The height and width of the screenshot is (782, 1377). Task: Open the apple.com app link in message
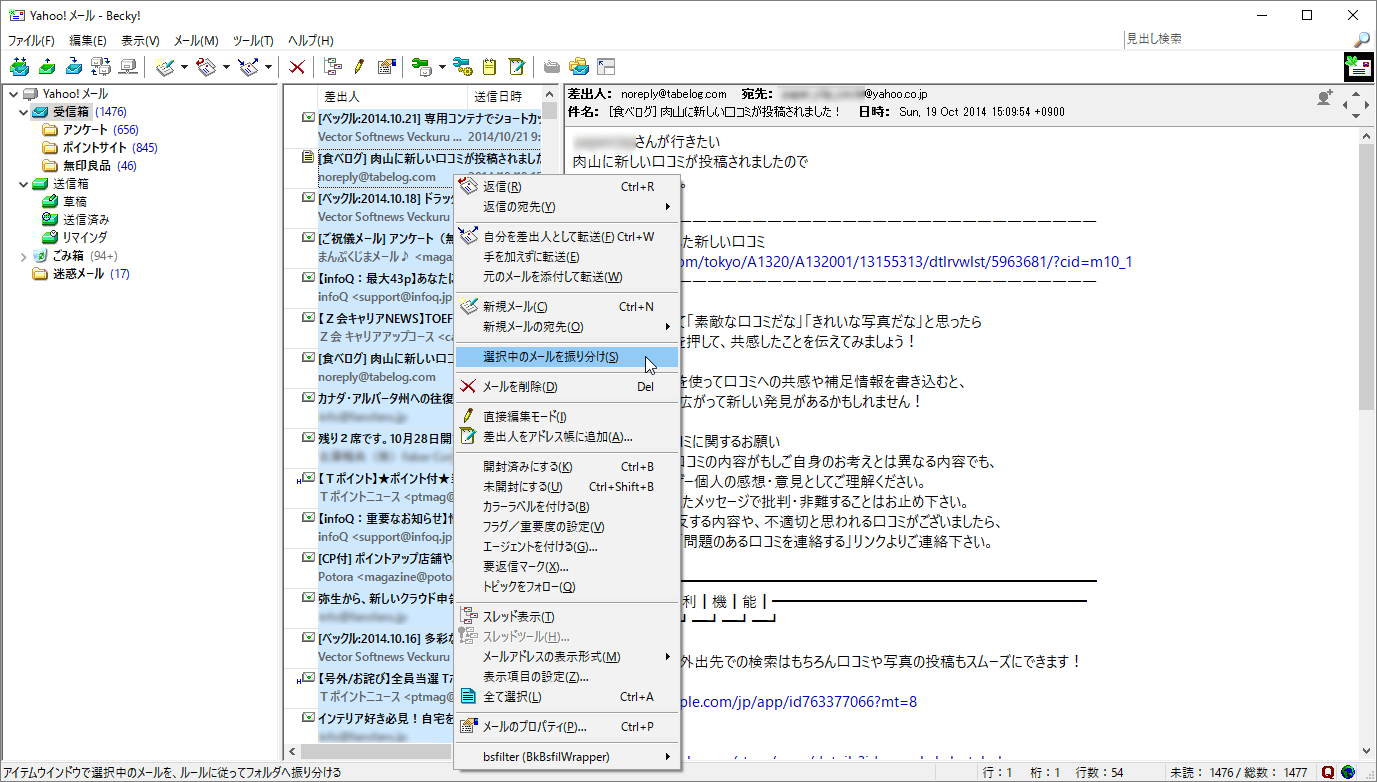(798, 702)
